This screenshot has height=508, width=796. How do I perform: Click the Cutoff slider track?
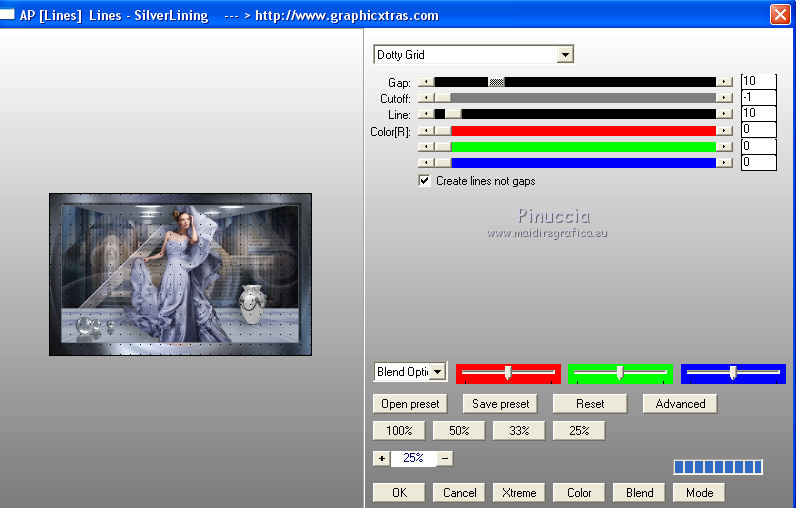click(575, 97)
